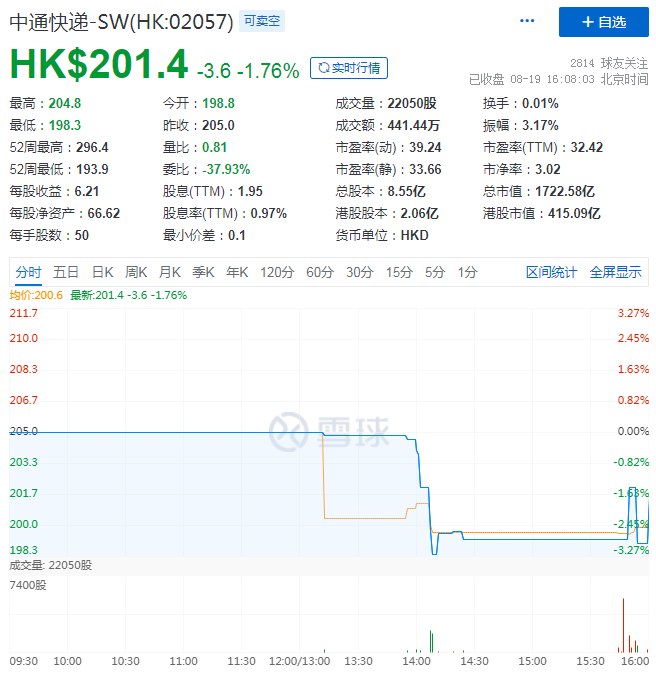Screen dimensions: 656x677
Task: Open 区间统计 range statistics link
Action: (551, 272)
